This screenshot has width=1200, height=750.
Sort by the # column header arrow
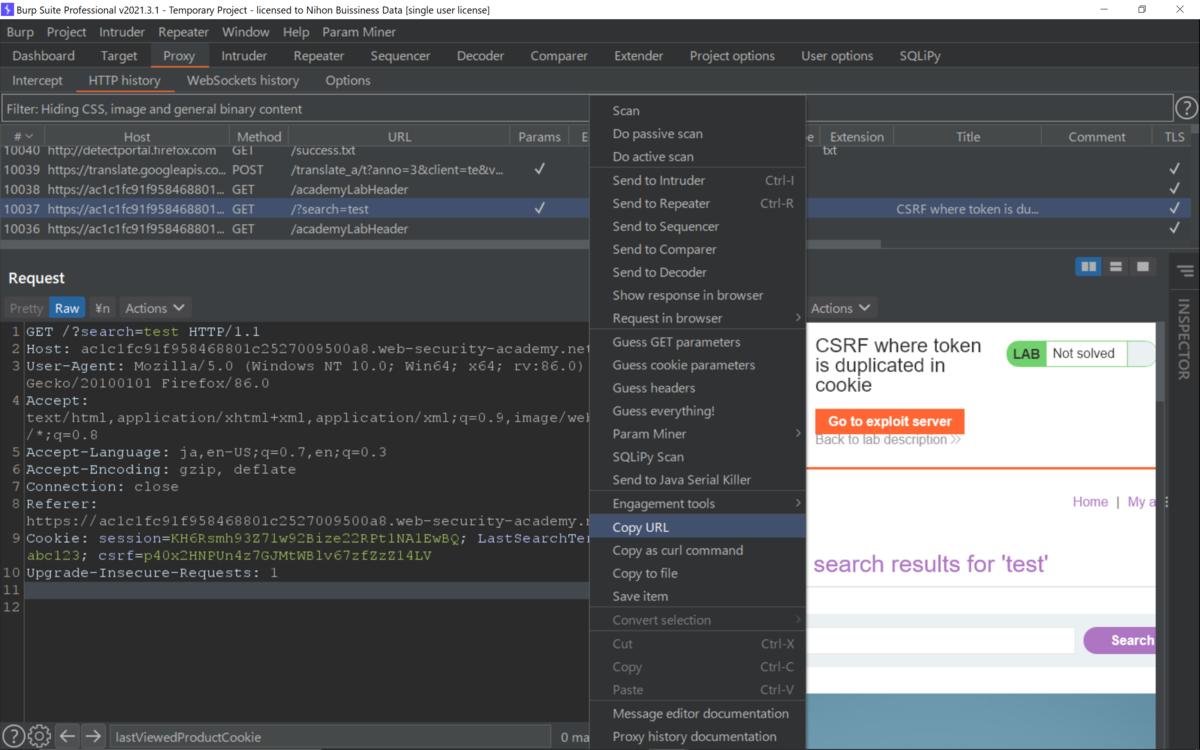(29, 137)
